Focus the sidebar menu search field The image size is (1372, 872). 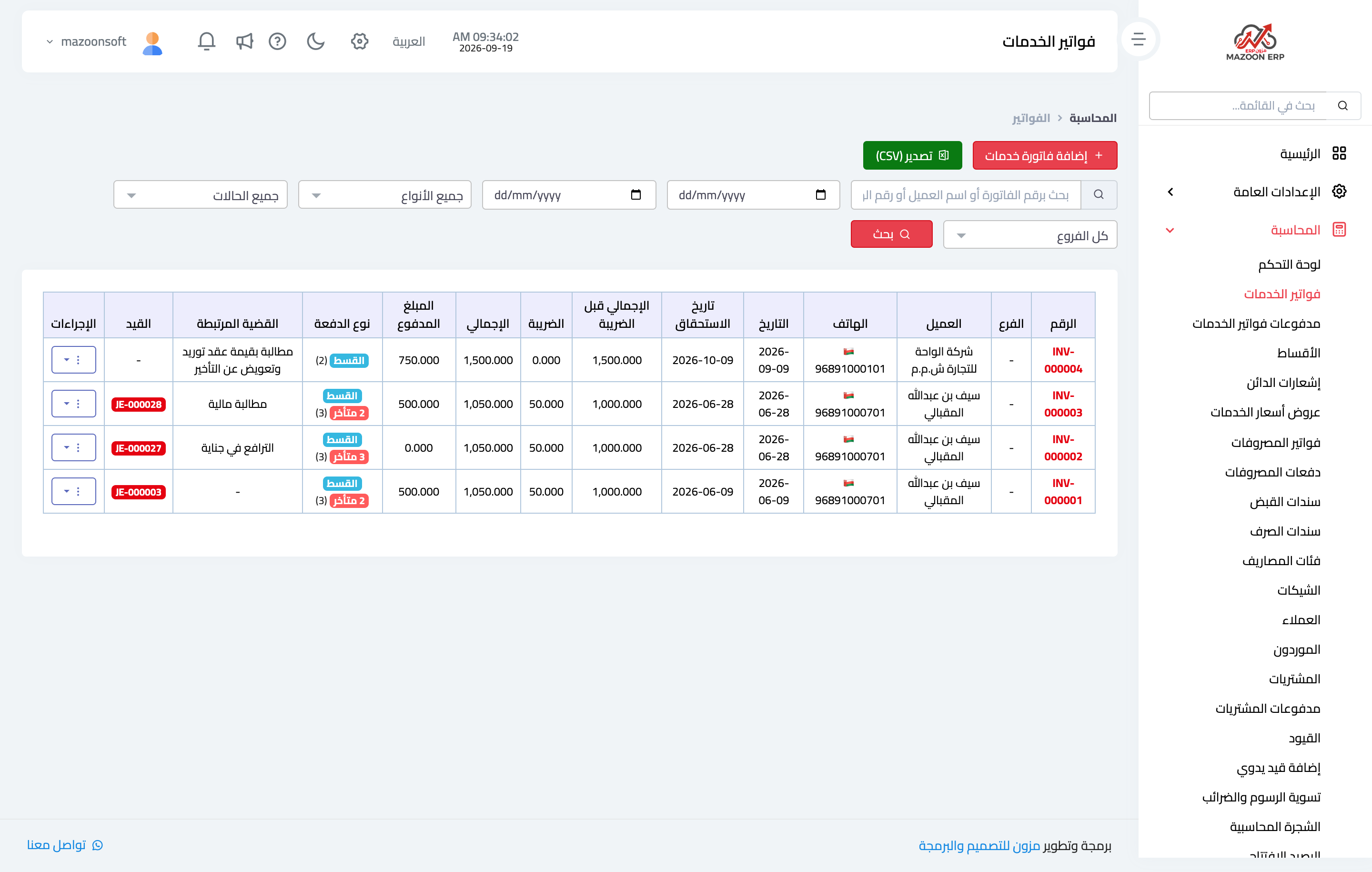[x=1238, y=105]
